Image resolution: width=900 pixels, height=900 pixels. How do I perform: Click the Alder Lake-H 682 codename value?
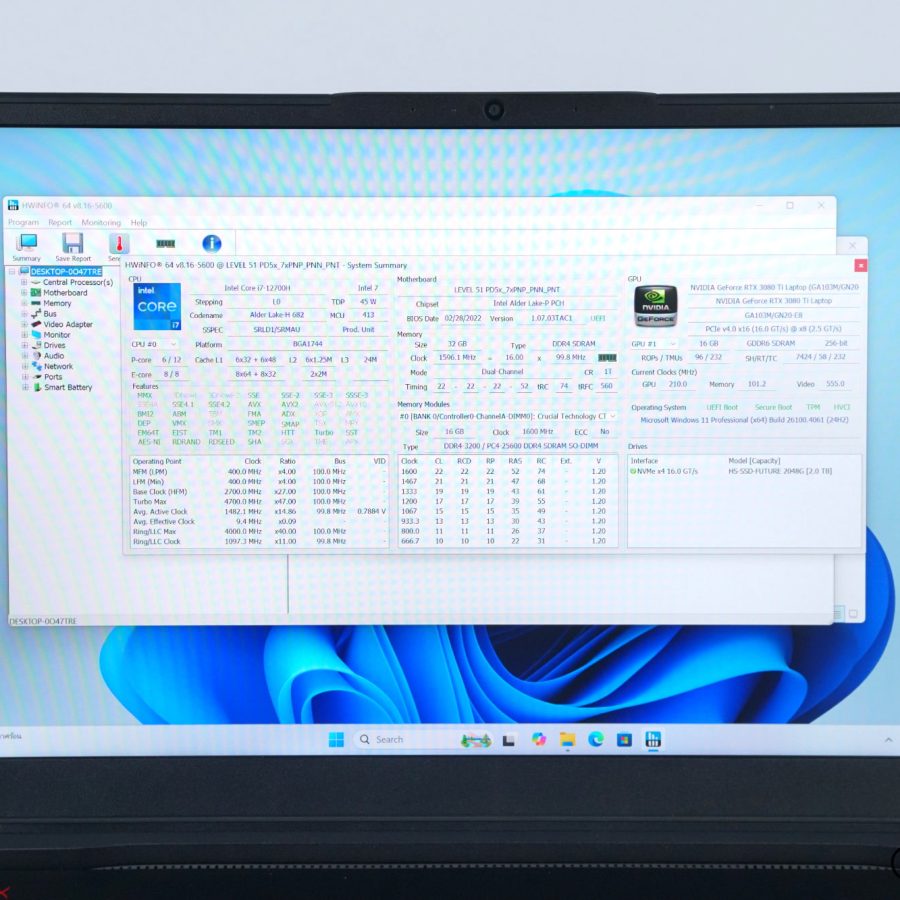pyautogui.click(x=277, y=315)
